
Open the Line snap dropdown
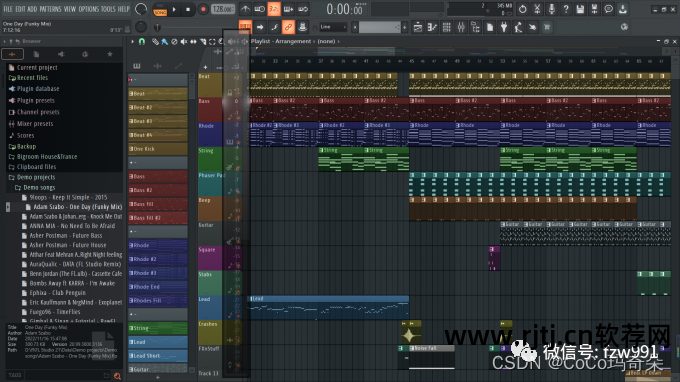(333, 27)
